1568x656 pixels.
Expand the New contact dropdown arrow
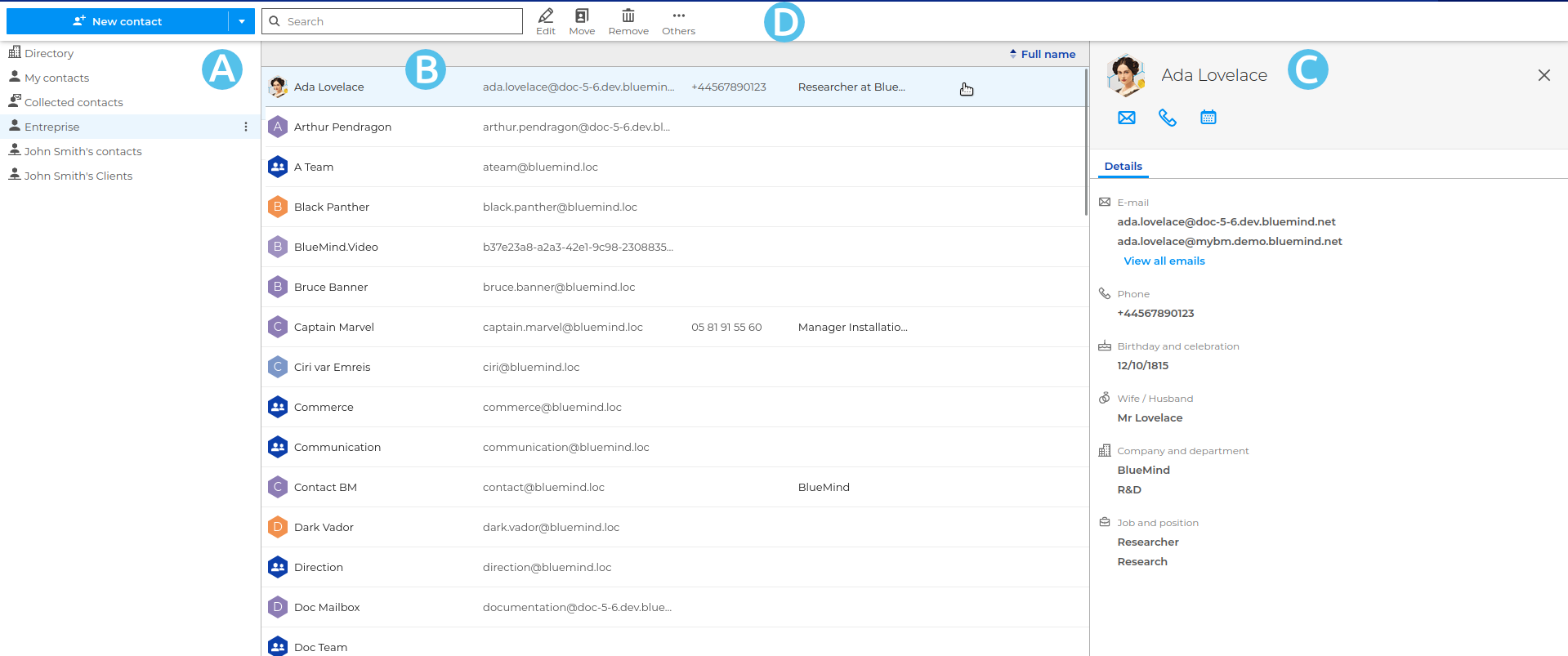[x=242, y=21]
